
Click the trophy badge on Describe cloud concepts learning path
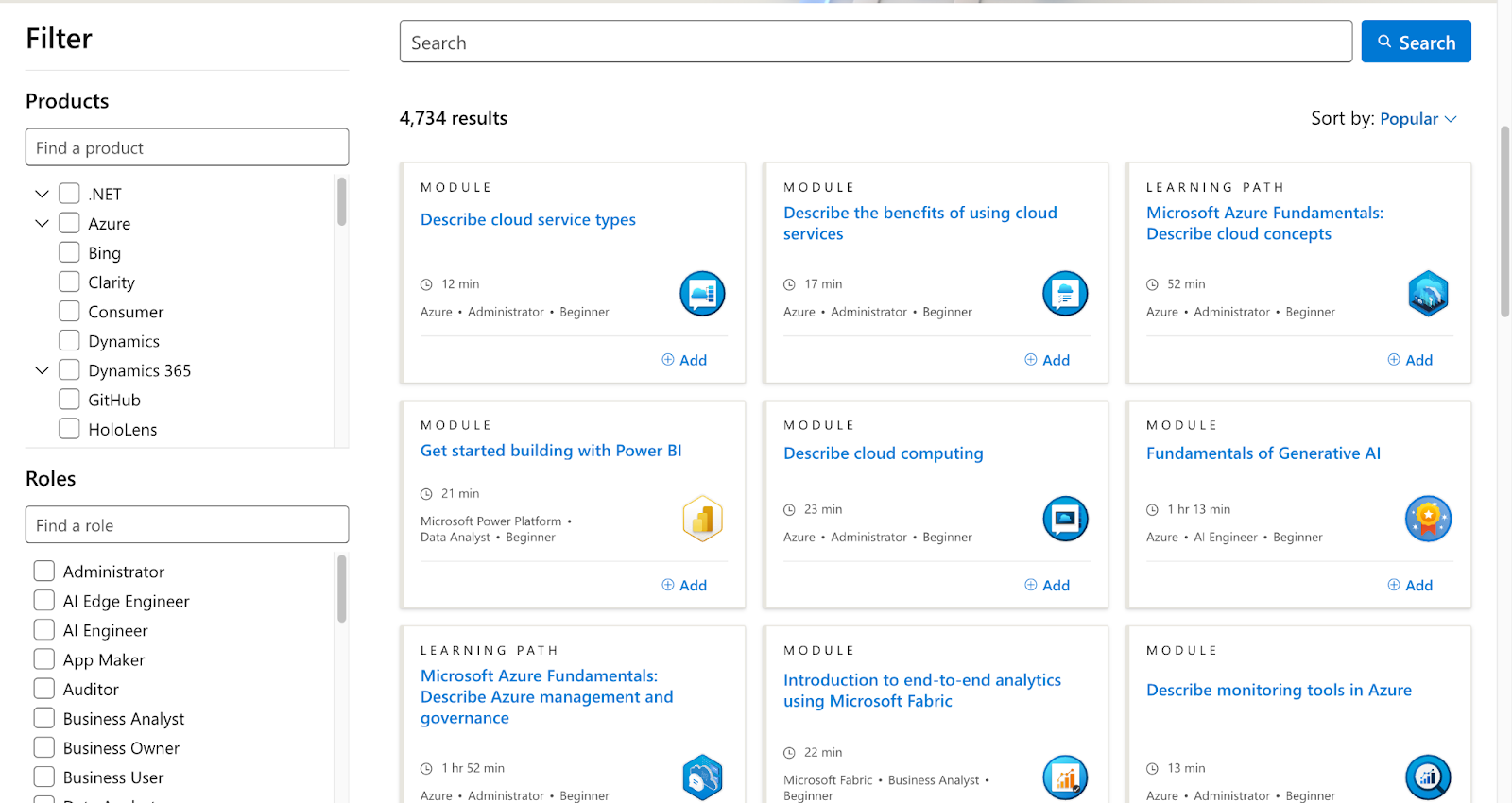pos(1428,294)
